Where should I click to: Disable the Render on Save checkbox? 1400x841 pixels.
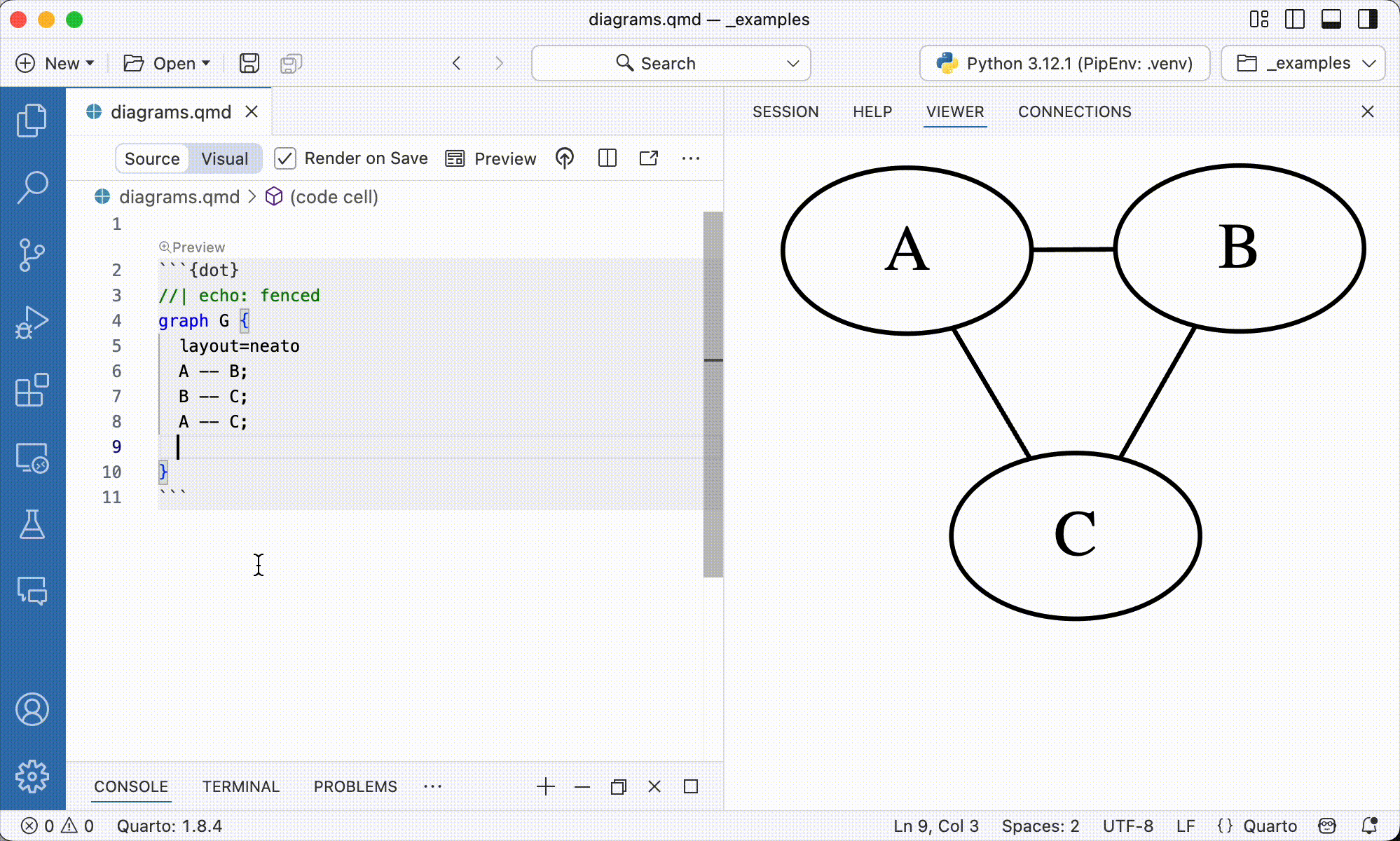[x=285, y=158]
